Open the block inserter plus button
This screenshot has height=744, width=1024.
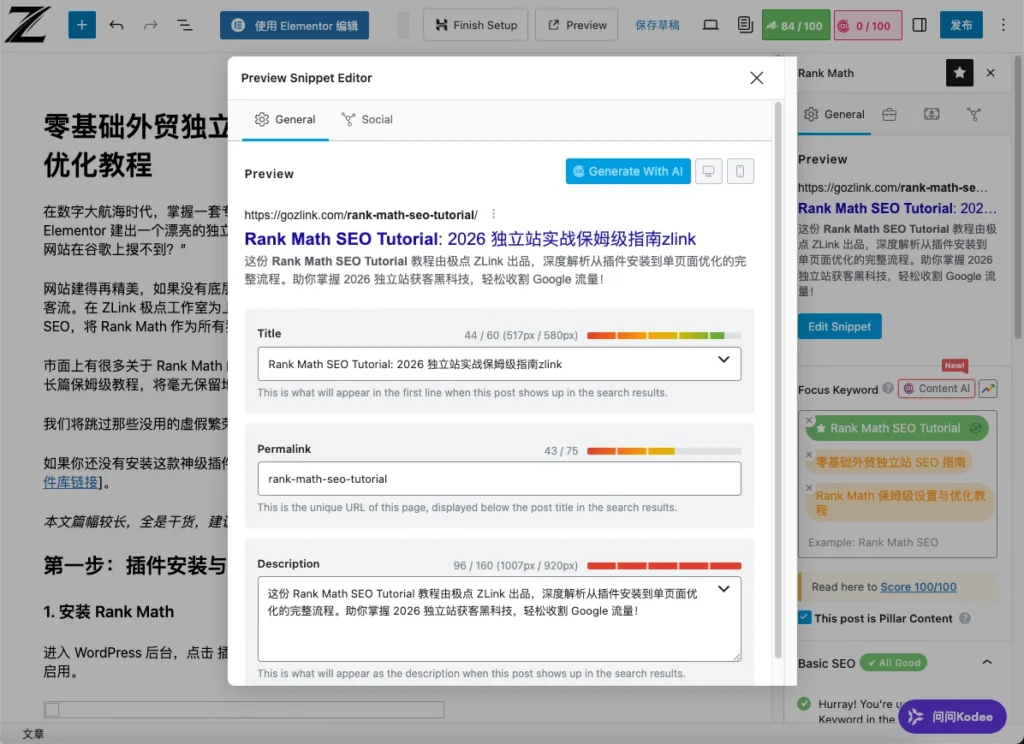point(82,25)
